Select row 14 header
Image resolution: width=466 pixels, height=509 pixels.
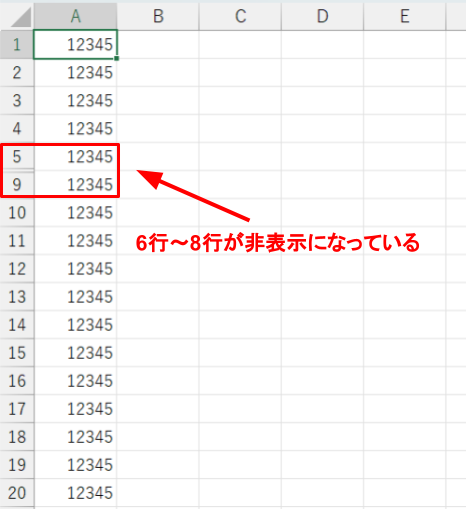point(17,325)
